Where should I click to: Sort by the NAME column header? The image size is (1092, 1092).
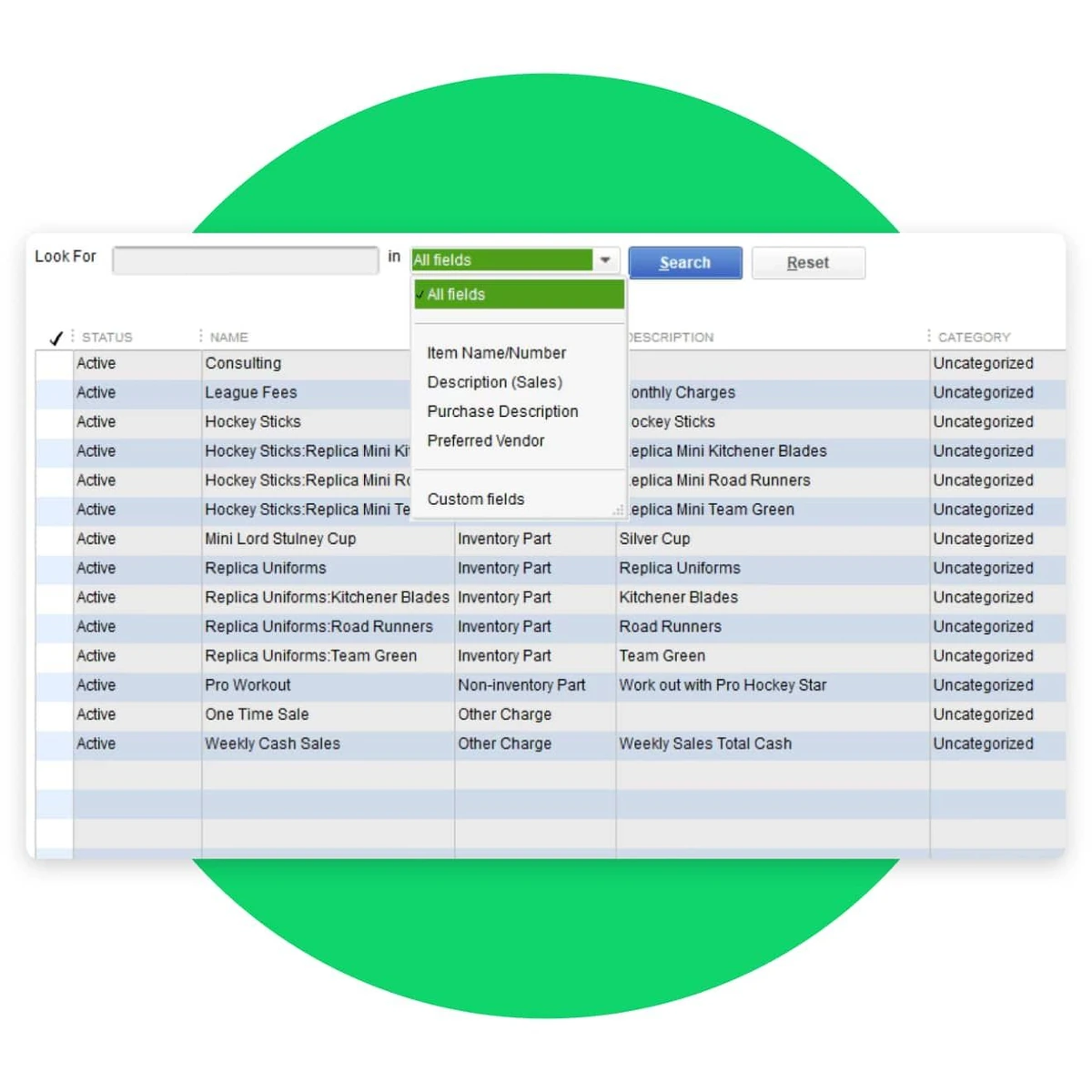[229, 337]
